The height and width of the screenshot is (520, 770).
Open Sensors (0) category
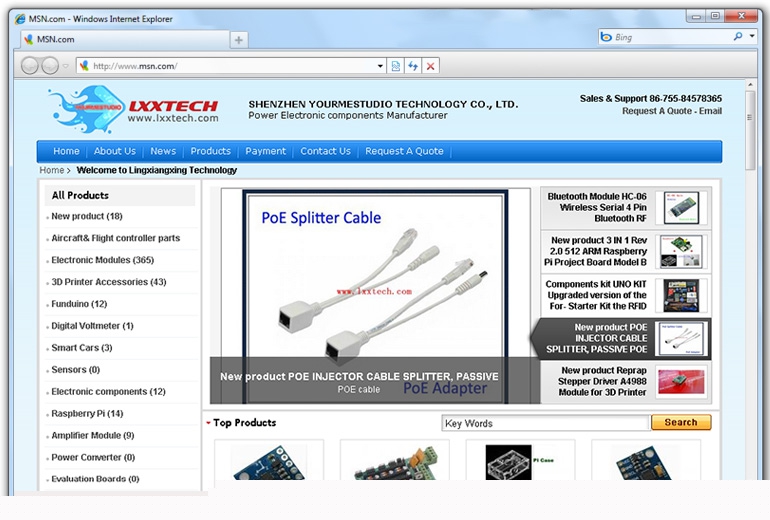click(76, 370)
